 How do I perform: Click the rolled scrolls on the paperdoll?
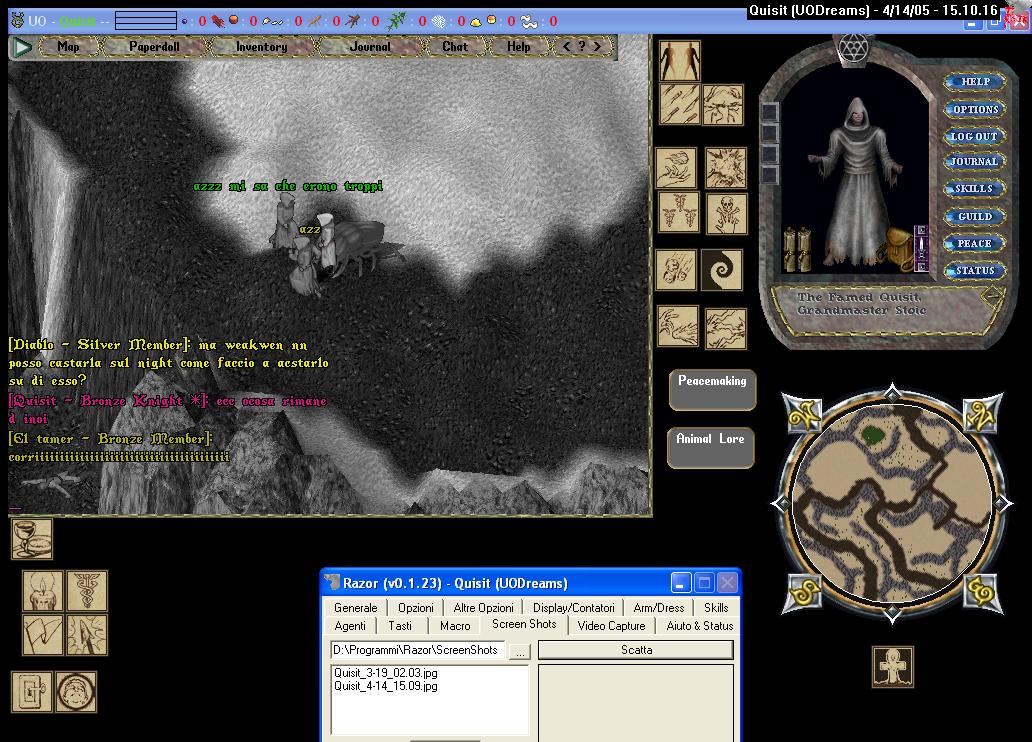pyautogui.click(x=798, y=249)
